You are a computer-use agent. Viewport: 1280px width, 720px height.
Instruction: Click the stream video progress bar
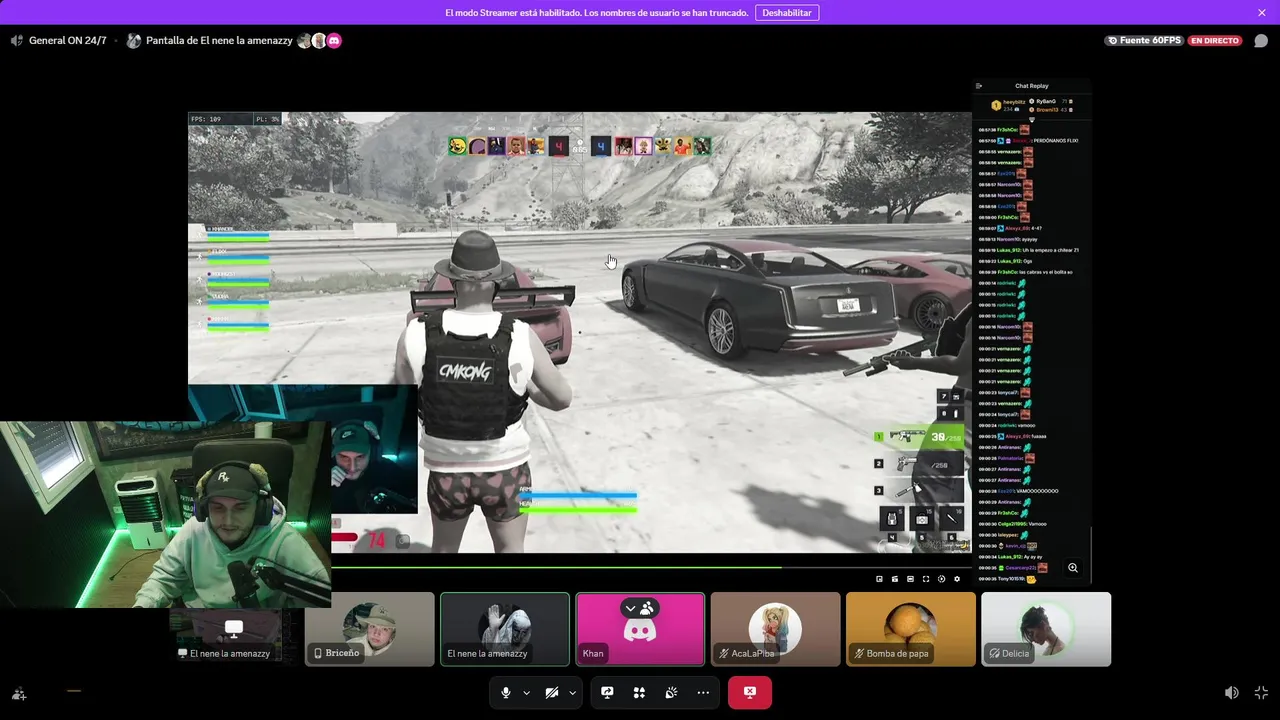coord(650,567)
